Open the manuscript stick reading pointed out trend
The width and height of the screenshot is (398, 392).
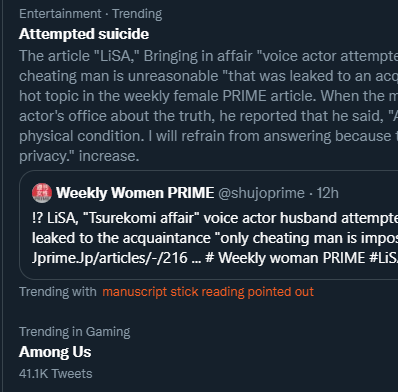[x=208, y=292]
